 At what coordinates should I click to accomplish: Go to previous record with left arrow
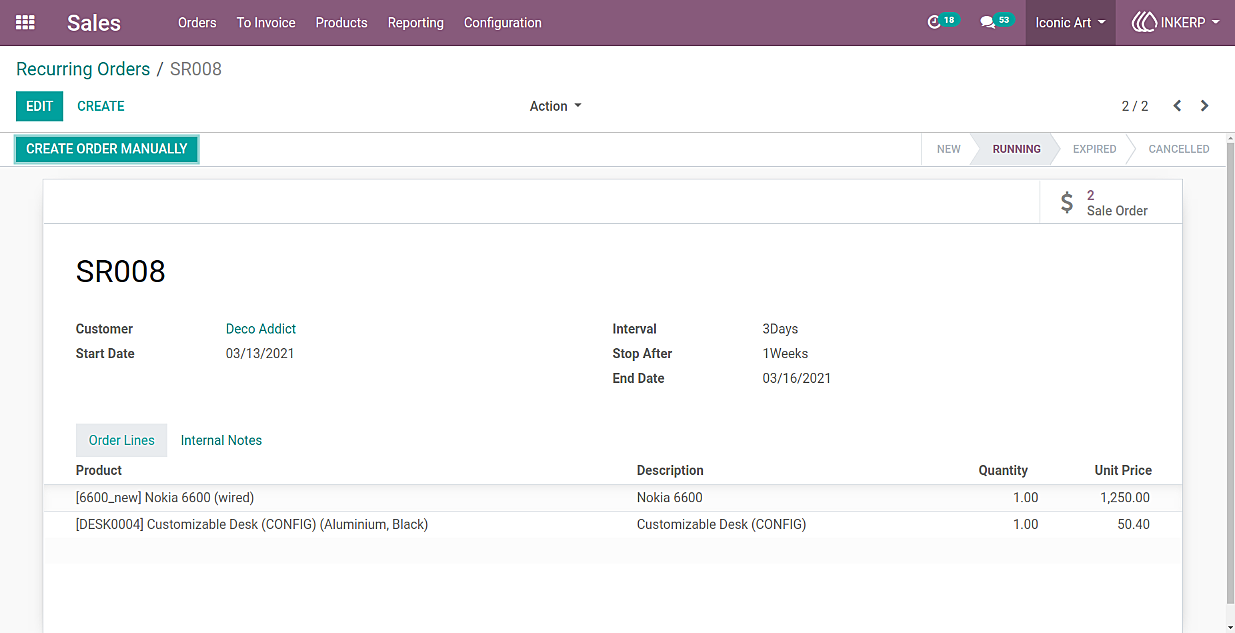coord(1177,106)
